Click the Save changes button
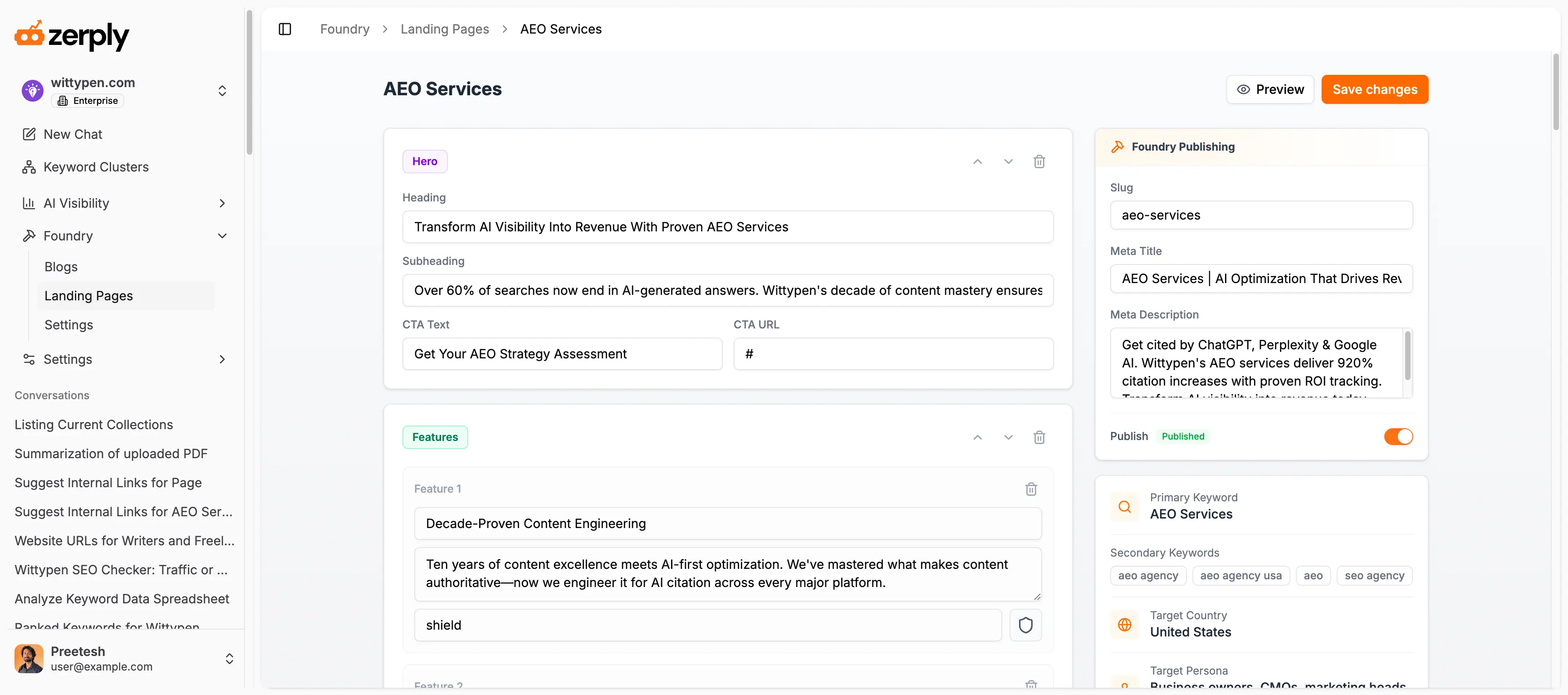Image resolution: width=1568 pixels, height=695 pixels. click(x=1374, y=89)
